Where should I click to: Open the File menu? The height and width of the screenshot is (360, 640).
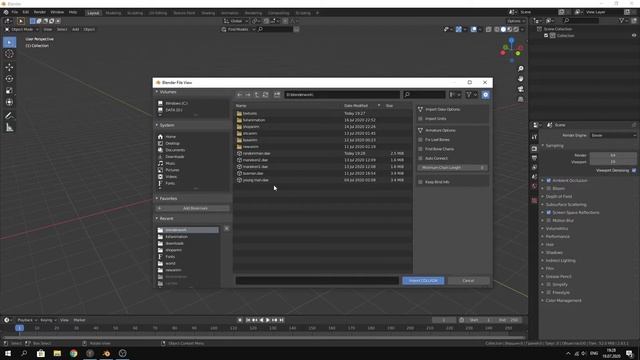coord(15,12)
